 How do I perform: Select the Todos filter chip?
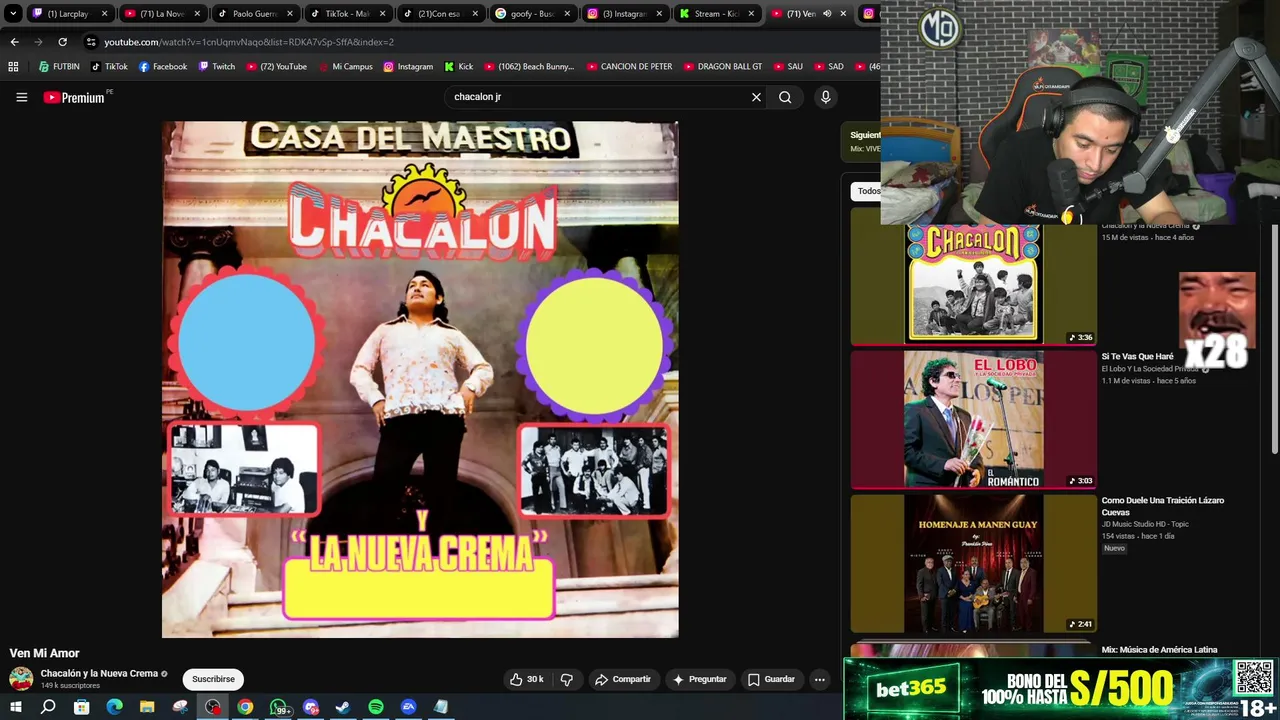coord(868,191)
